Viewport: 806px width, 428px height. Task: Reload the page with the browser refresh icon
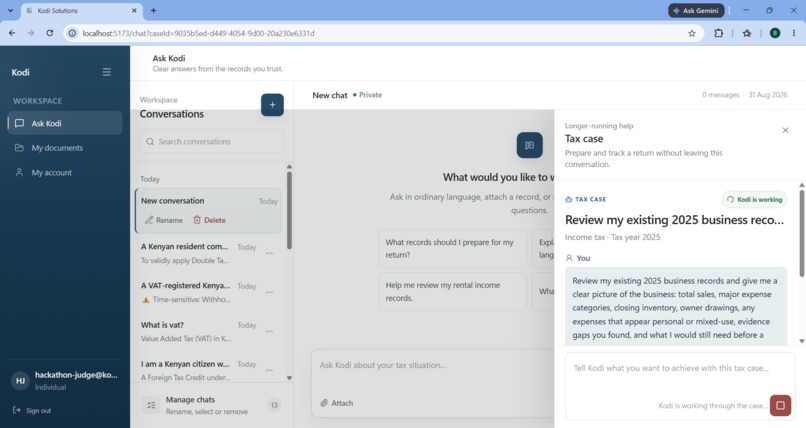click(x=49, y=33)
